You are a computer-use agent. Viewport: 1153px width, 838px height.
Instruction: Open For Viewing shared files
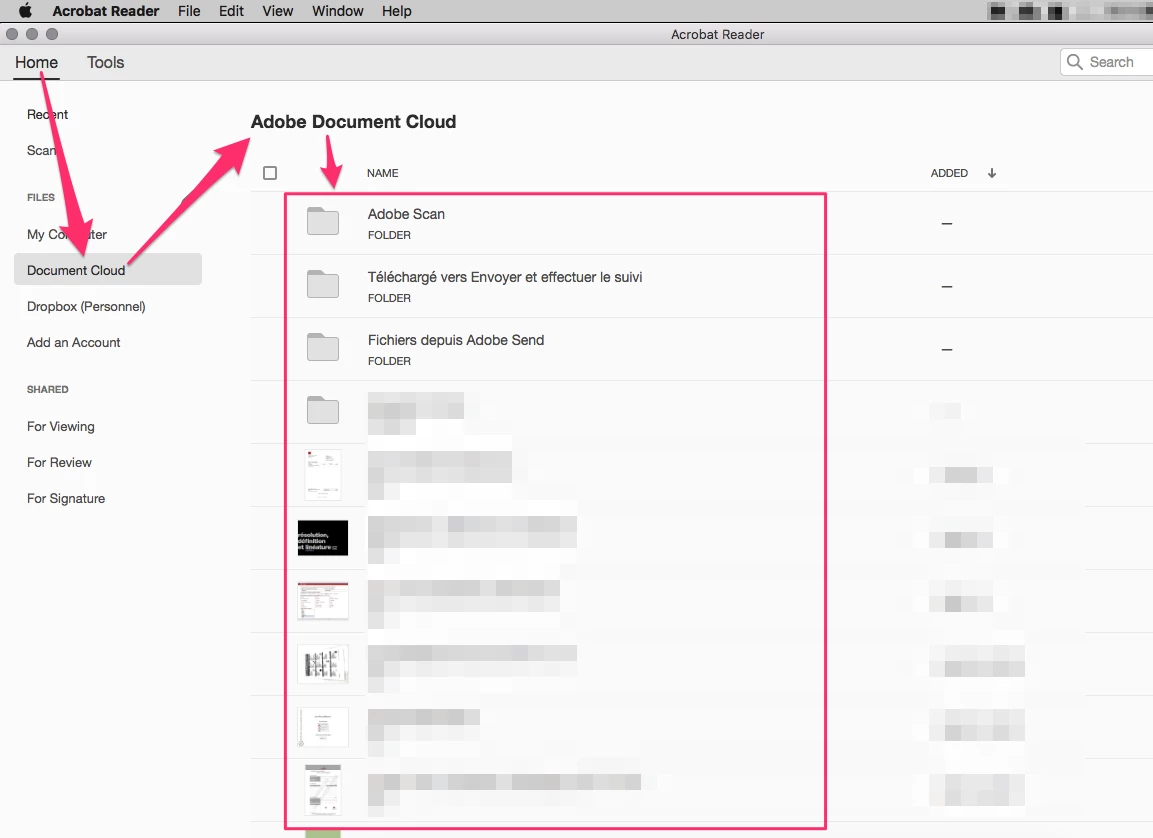coord(60,426)
